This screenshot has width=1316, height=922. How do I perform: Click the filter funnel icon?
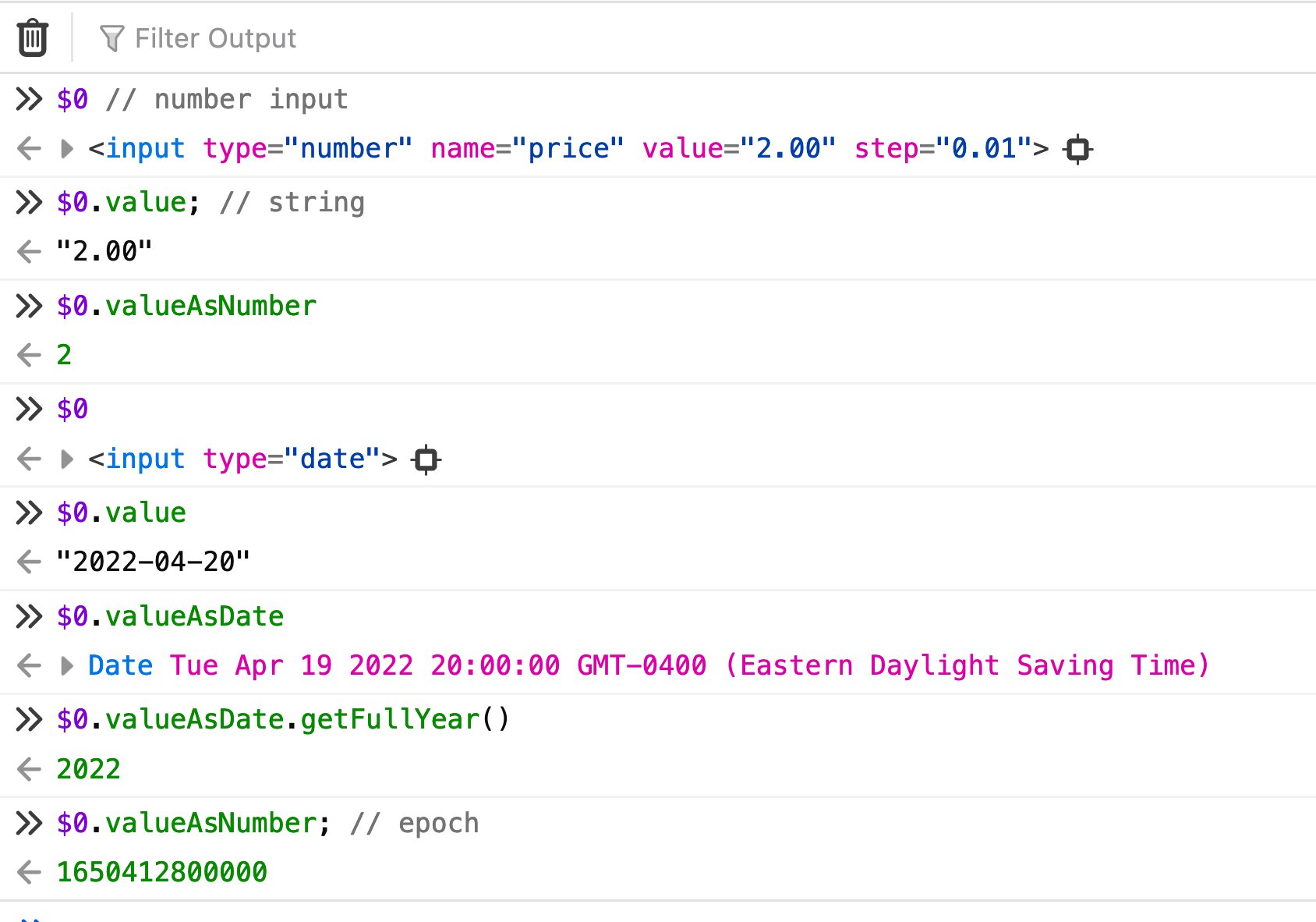coord(112,37)
